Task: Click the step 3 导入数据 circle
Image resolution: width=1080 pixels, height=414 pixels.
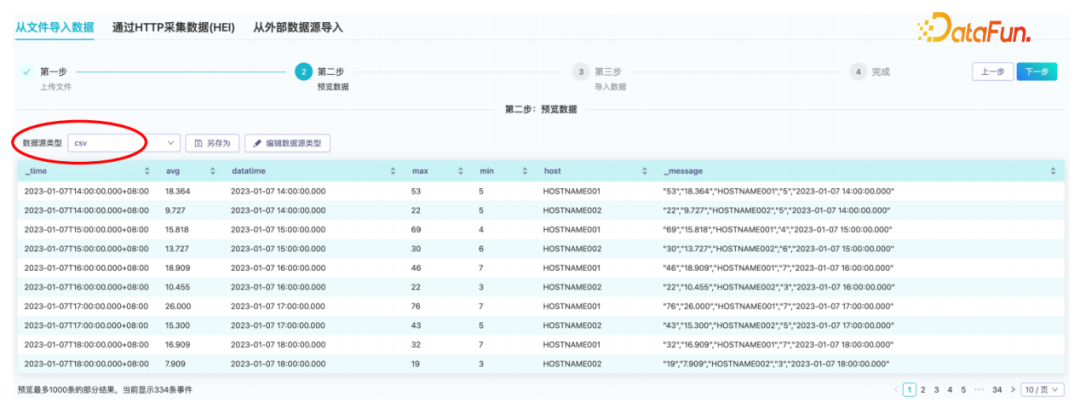Action: (x=580, y=72)
